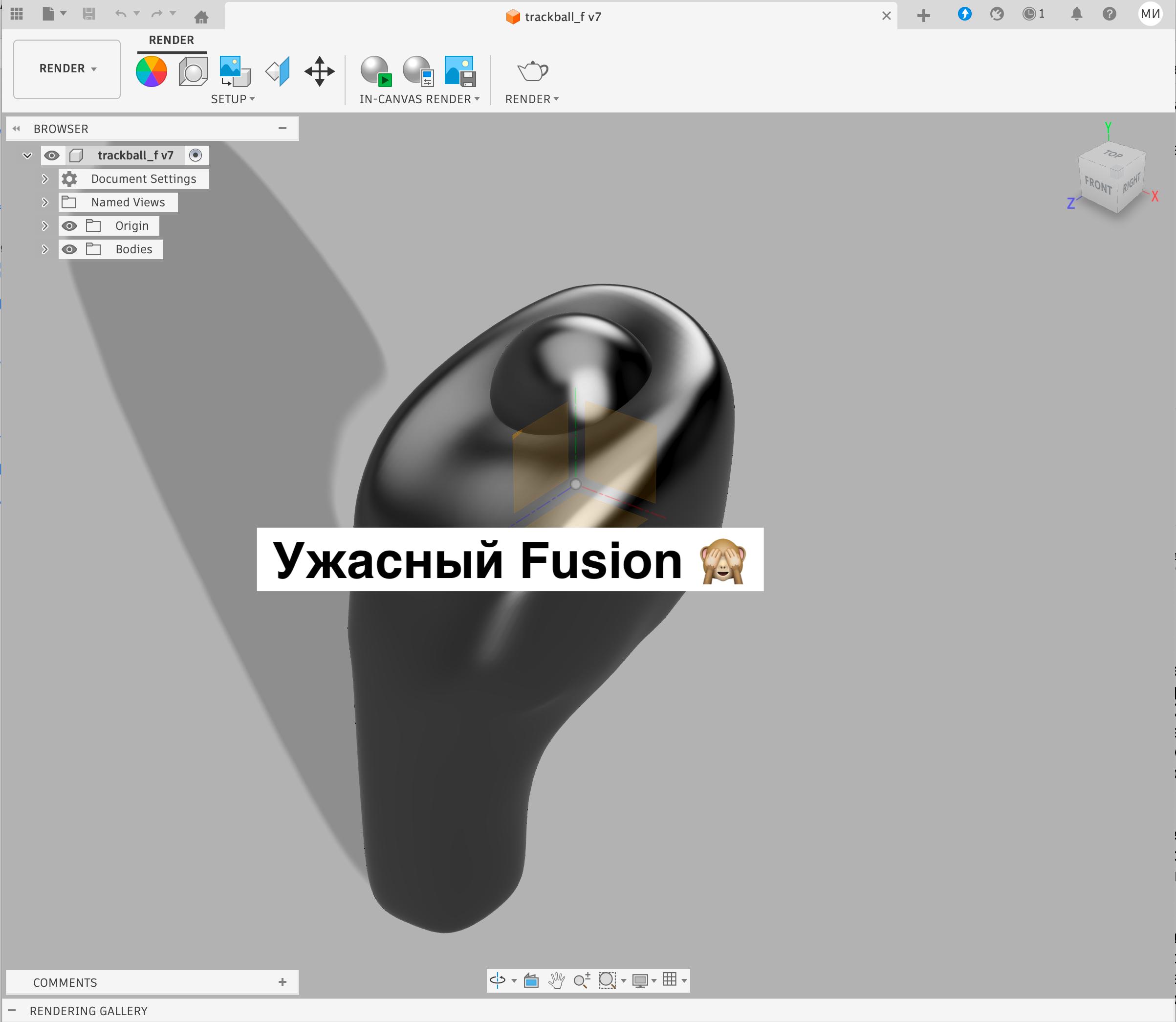Image resolution: width=1176 pixels, height=1022 pixels.
Task: Open Scene Settings sphere icon
Action: pos(193,72)
